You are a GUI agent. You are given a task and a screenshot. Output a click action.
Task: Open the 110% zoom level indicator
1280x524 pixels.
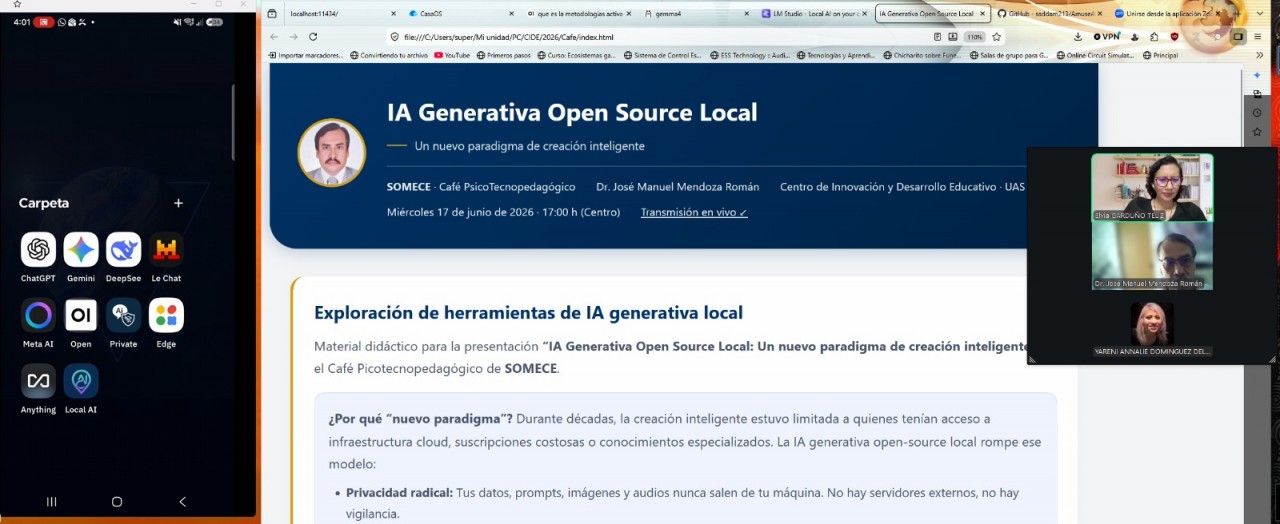pos(974,37)
